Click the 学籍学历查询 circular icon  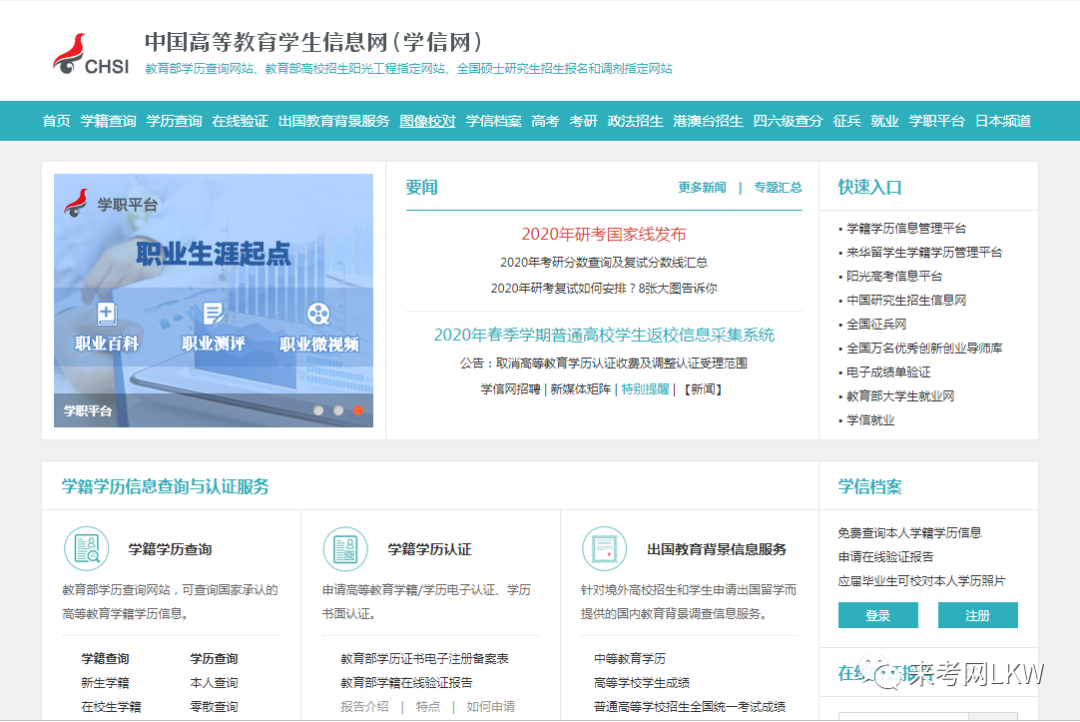coord(87,548)
